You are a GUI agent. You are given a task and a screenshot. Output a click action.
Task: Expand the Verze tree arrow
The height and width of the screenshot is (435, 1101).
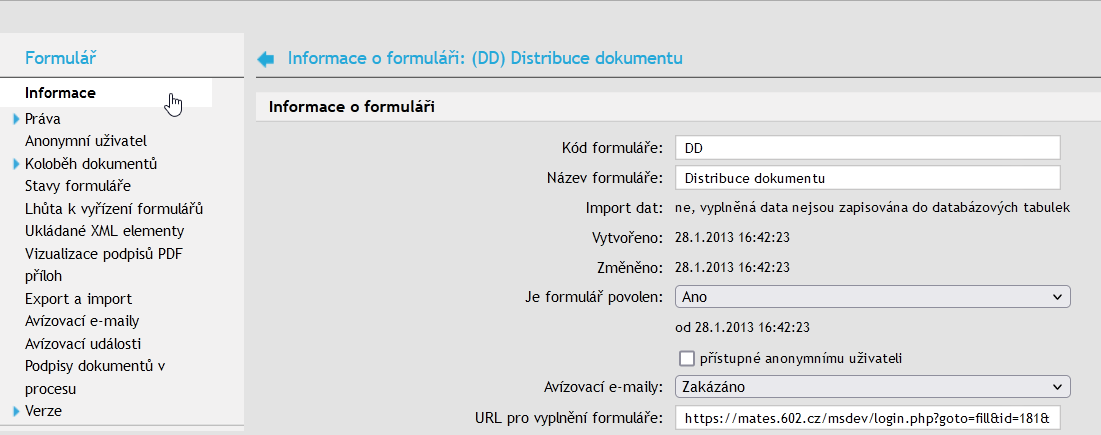pos(17,411)
